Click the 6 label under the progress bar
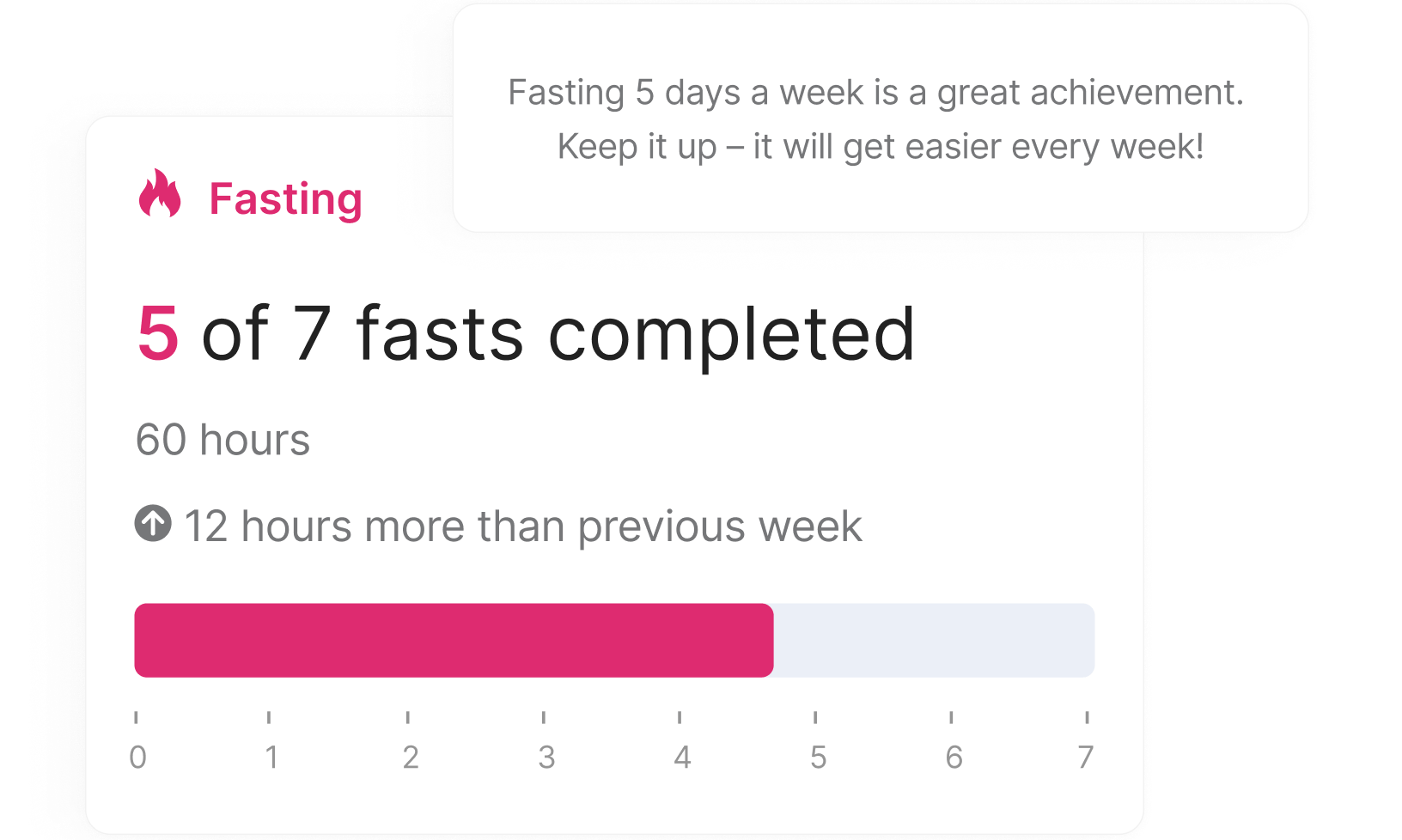The image size is (1402, 840). (954, 757)
